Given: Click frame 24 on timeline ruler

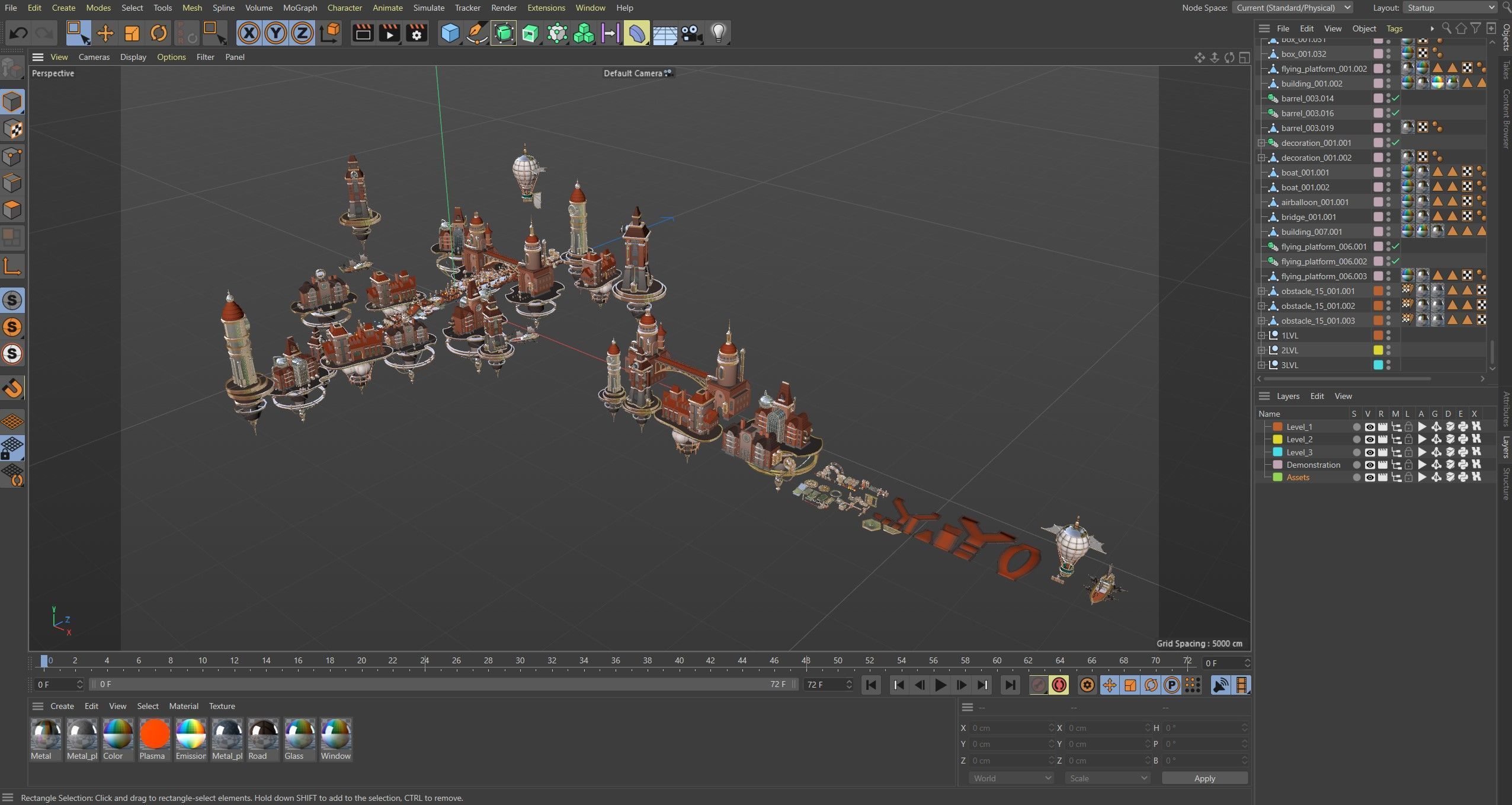Looking at the screenshot, I should (425, 660).
